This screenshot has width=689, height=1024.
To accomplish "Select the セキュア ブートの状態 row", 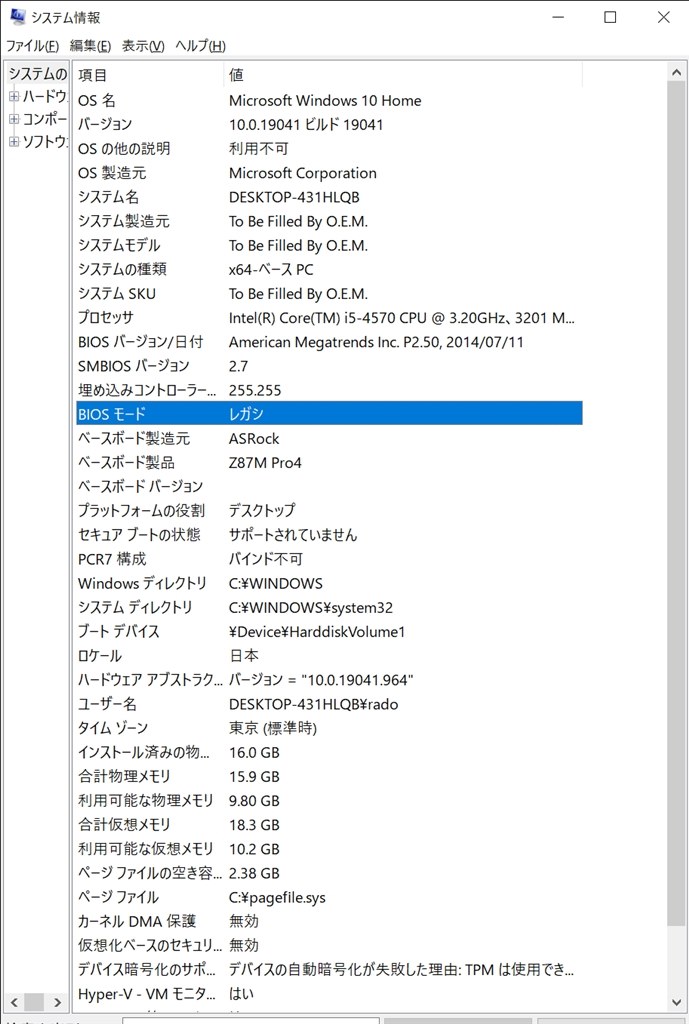I will (x=329, y=535).
